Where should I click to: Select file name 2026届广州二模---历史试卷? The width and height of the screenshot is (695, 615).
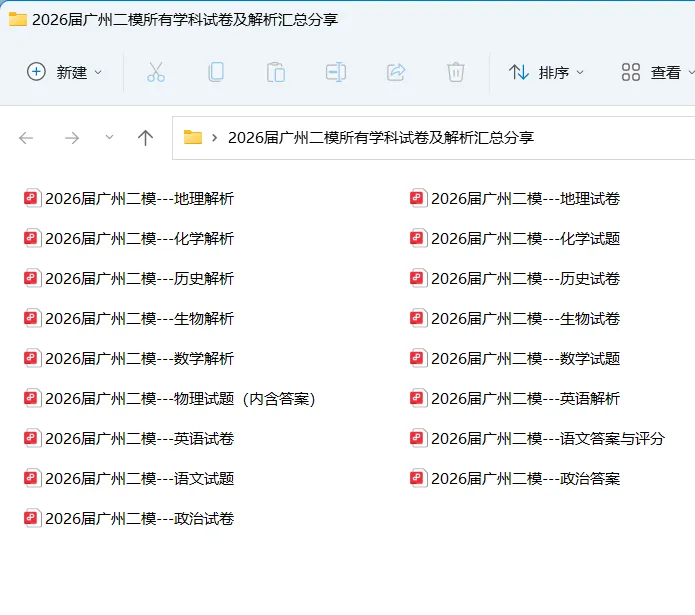(x=526, y=278)
